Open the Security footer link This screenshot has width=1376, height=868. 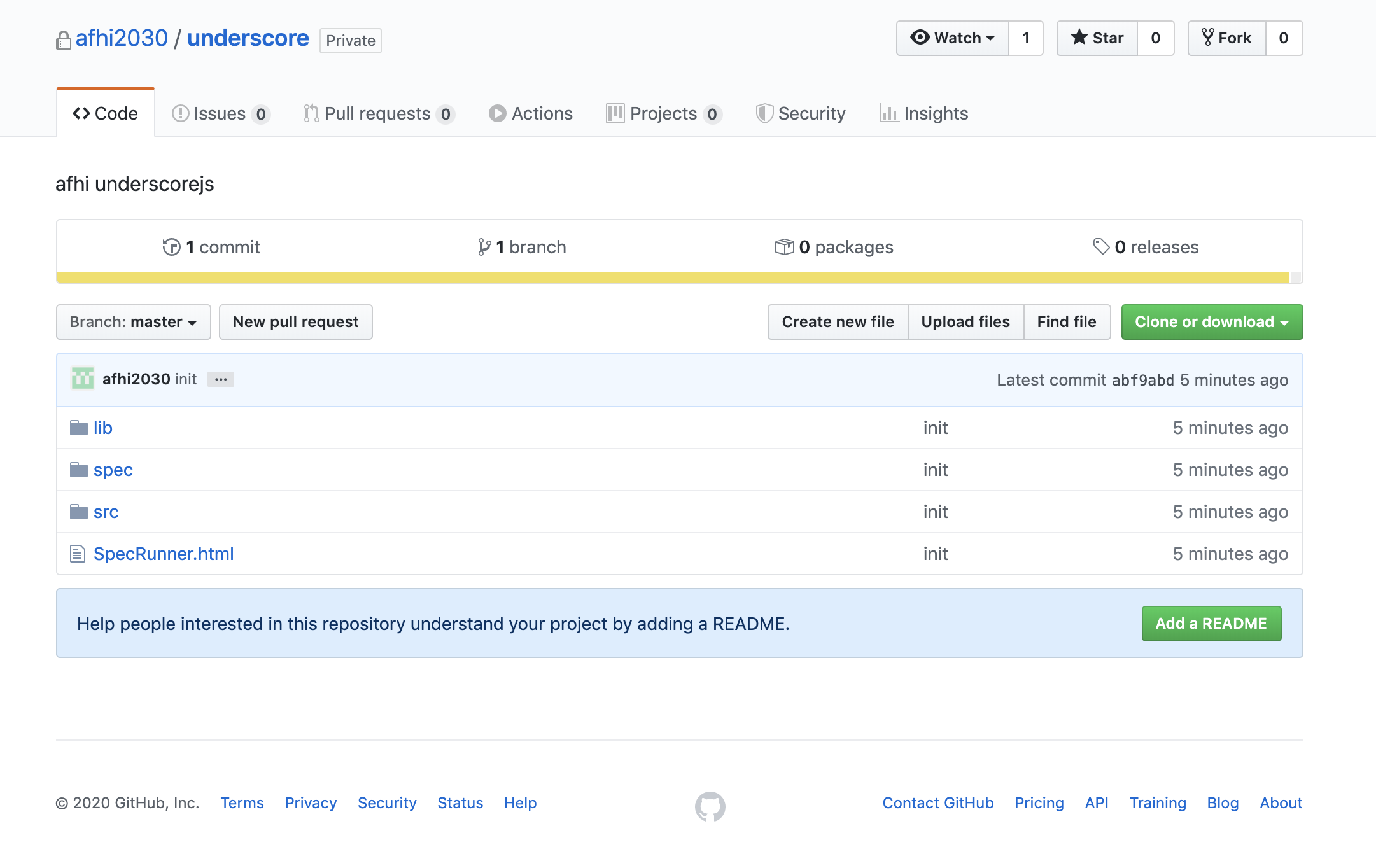(387, 803)
